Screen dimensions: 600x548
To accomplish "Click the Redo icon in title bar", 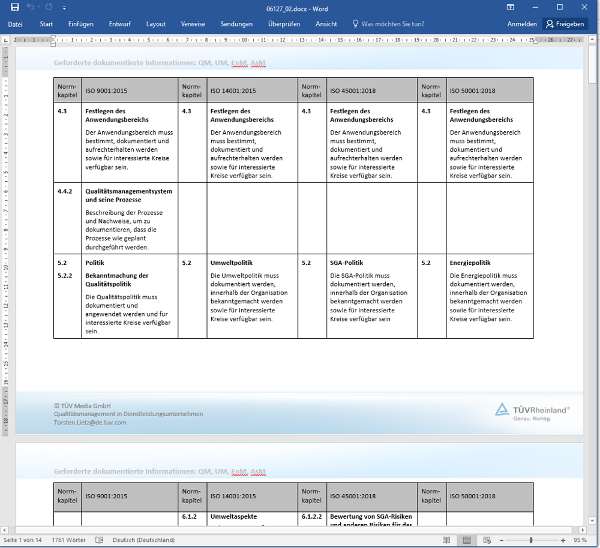I will pos(47,7).
